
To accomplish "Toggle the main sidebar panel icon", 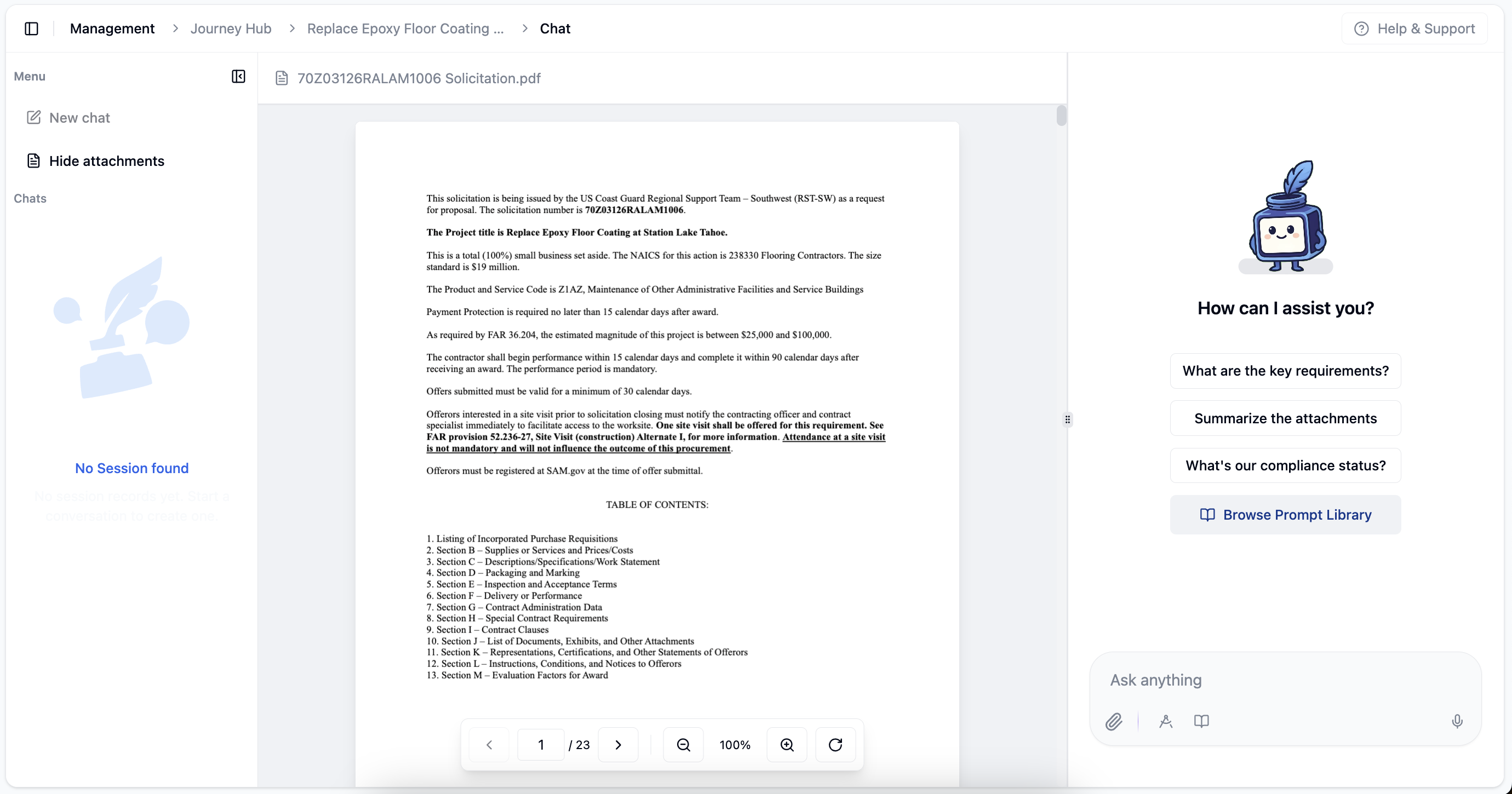I will [x=32, y=28].
